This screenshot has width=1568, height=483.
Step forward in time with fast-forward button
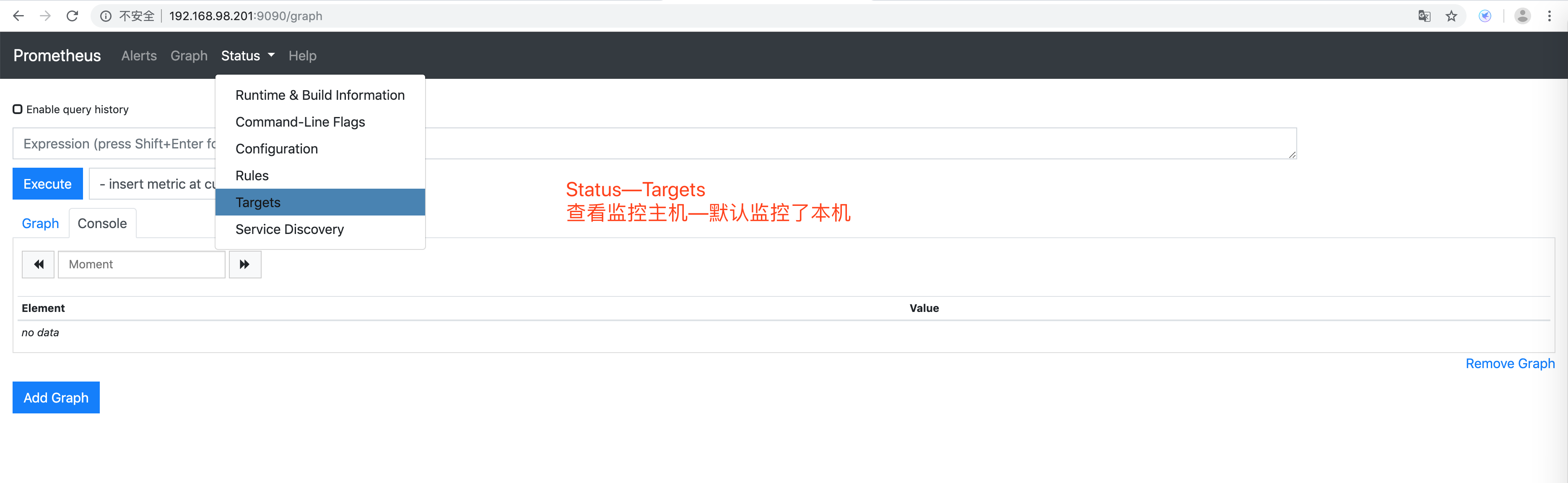245,264
